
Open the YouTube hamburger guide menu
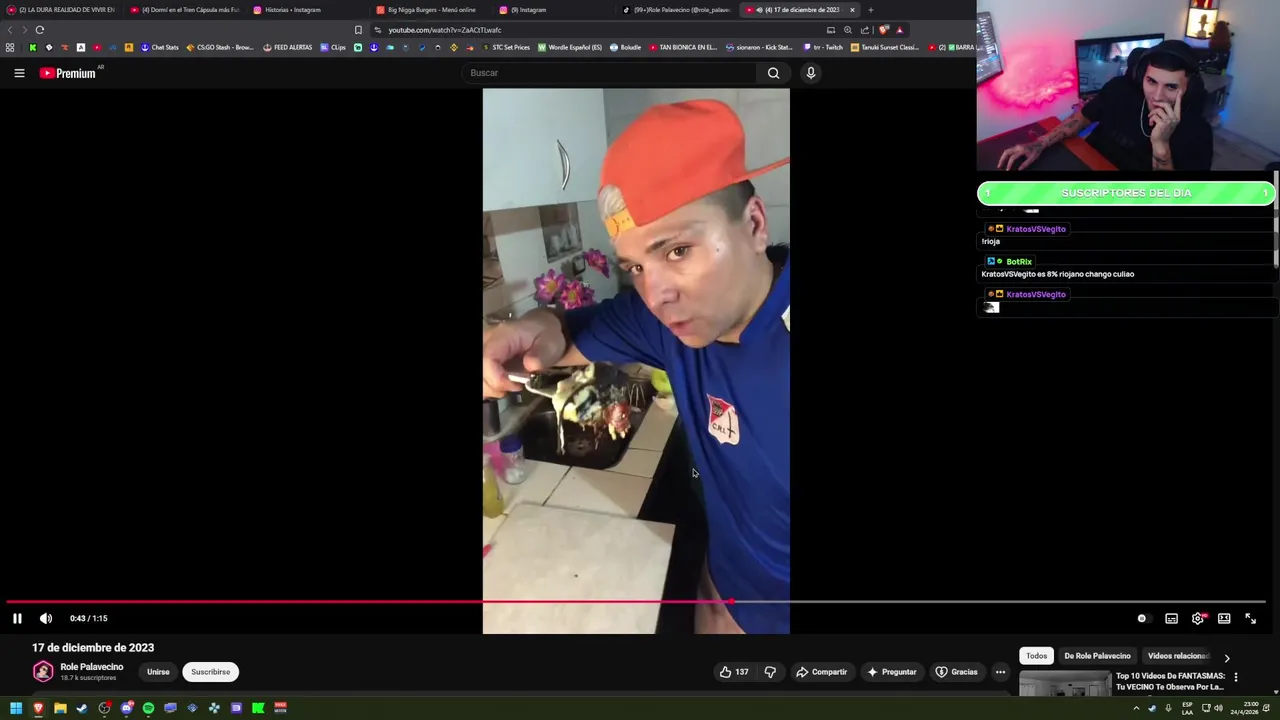pos(19,73)
